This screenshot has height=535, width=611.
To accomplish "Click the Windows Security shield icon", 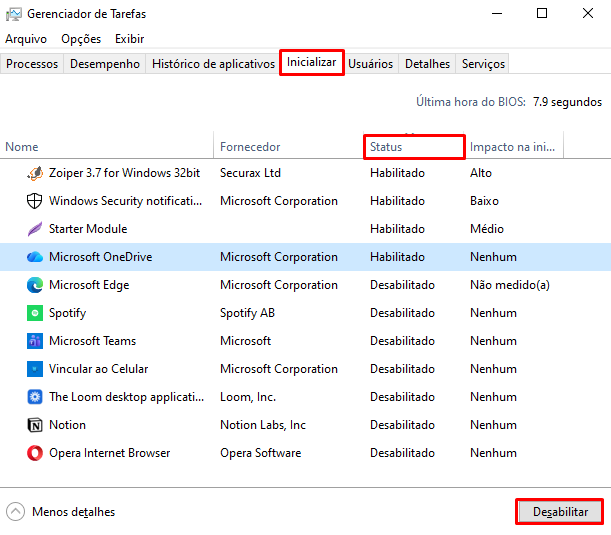I will coord(34,201).
